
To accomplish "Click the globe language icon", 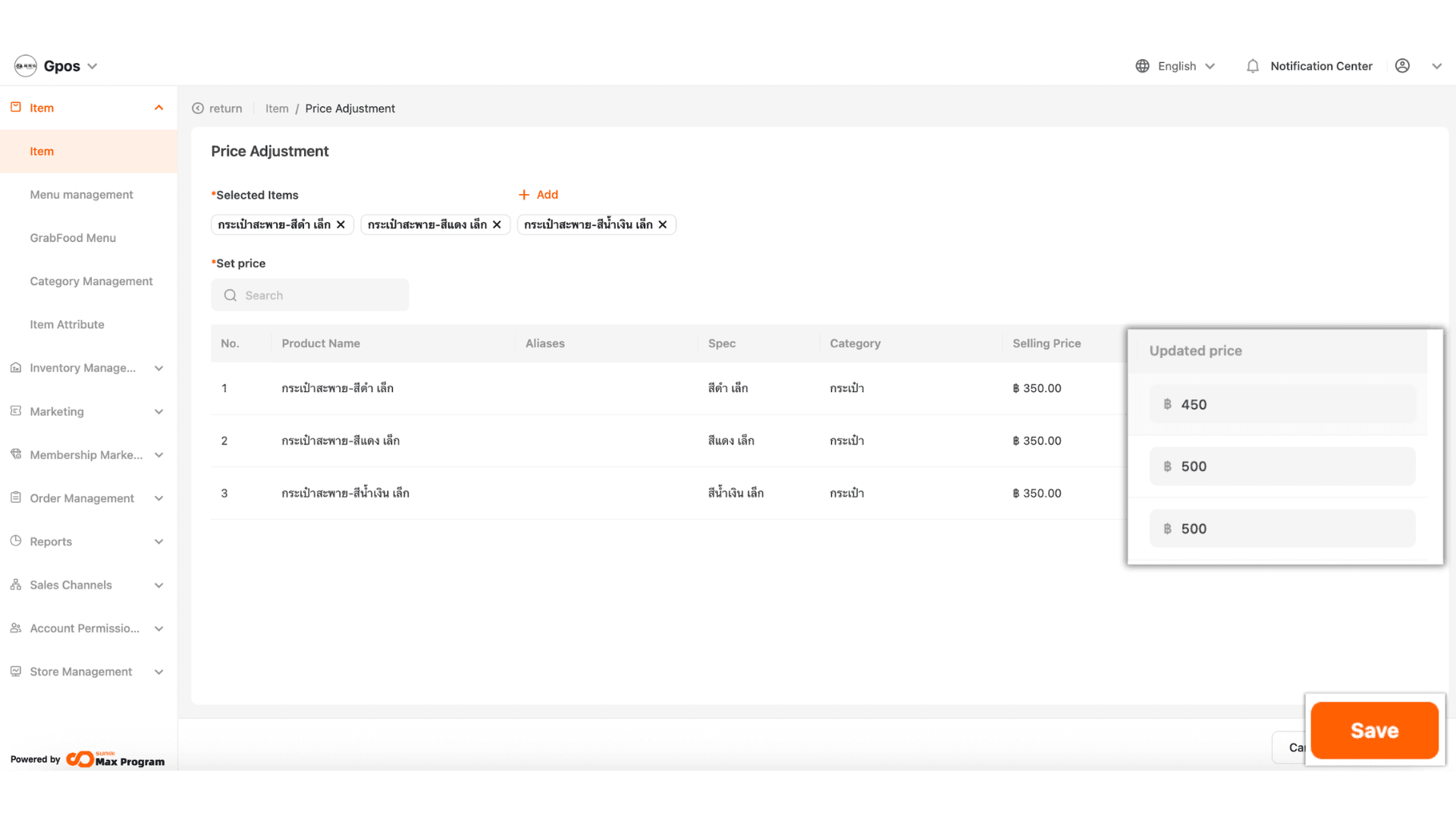I will pyautogui.click(x=1142, y=66).
